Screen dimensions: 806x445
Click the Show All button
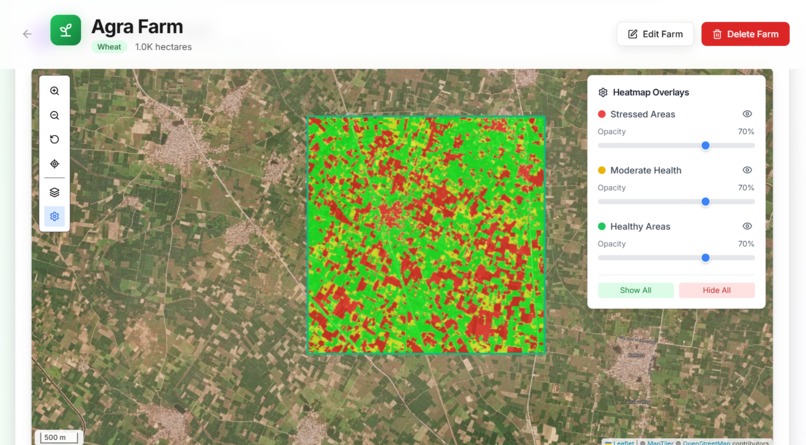pyautogui.click(x=635, y=290)
